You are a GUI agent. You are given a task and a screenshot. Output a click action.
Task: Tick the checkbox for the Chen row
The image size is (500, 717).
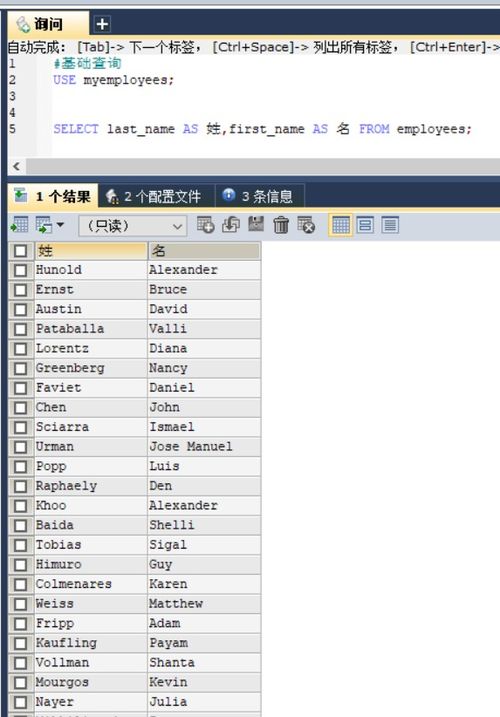(21, 408)
